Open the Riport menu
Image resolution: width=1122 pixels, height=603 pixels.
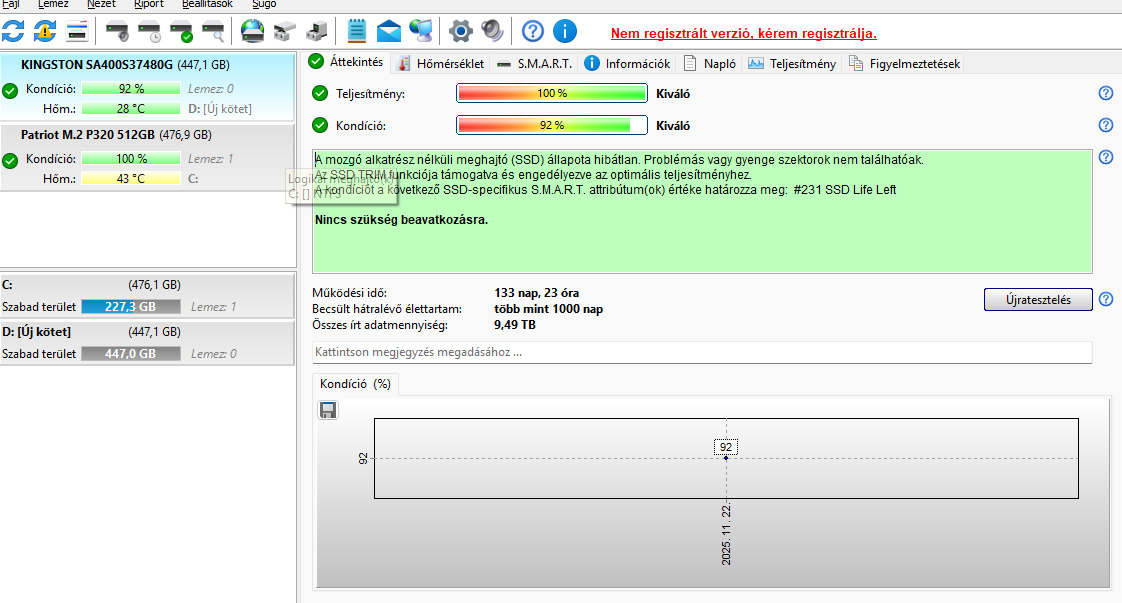tap(149, 4)
